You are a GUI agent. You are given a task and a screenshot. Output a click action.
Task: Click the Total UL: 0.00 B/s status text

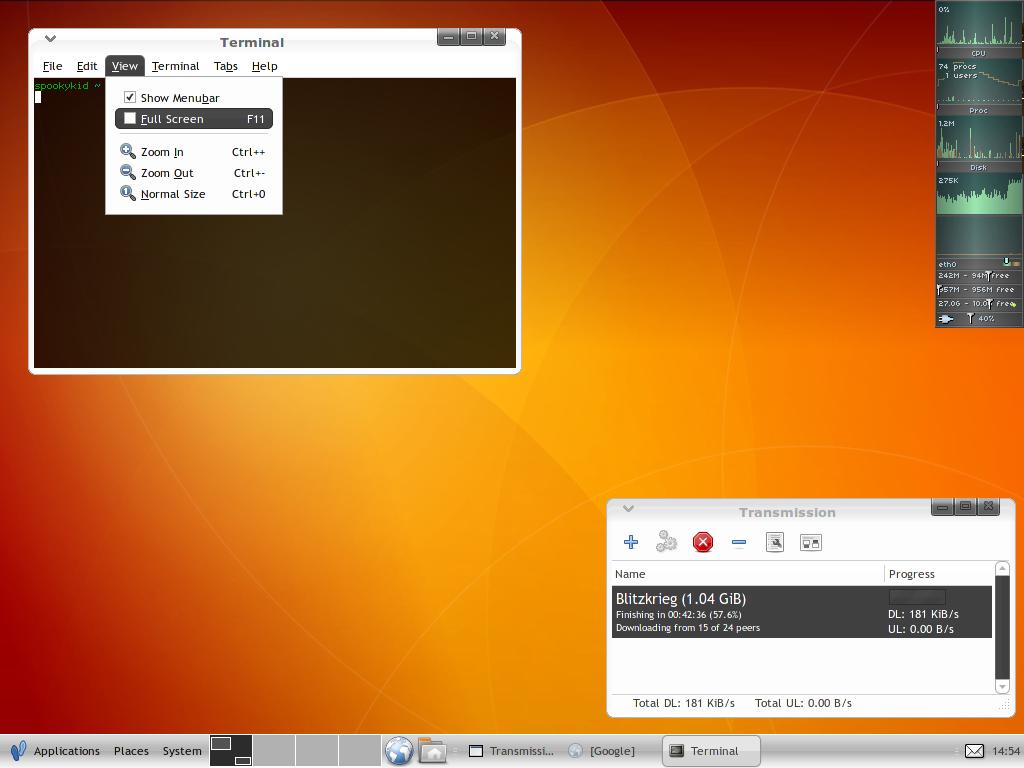coord(803,703)
